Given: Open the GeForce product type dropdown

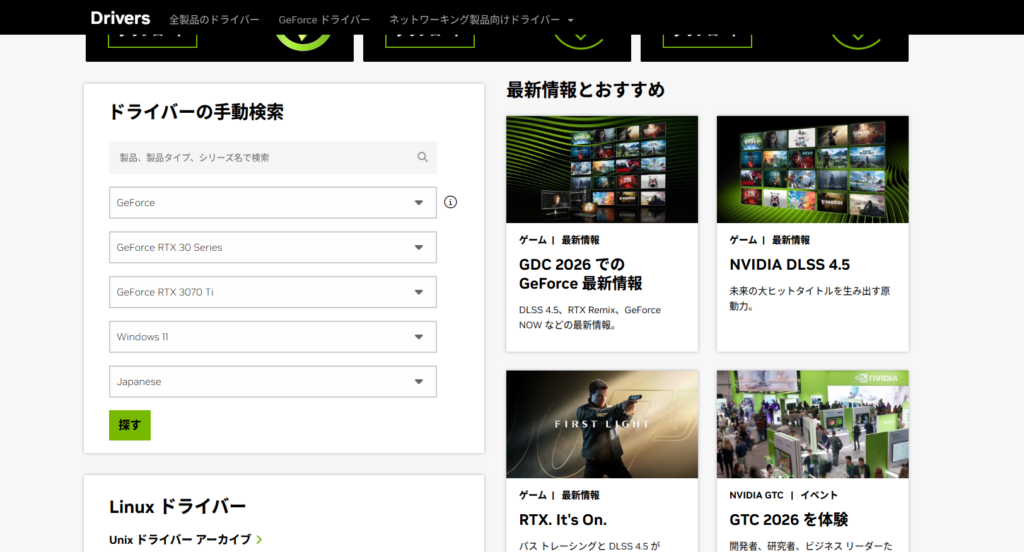Looking at the screenshot, I should (273, 203).
